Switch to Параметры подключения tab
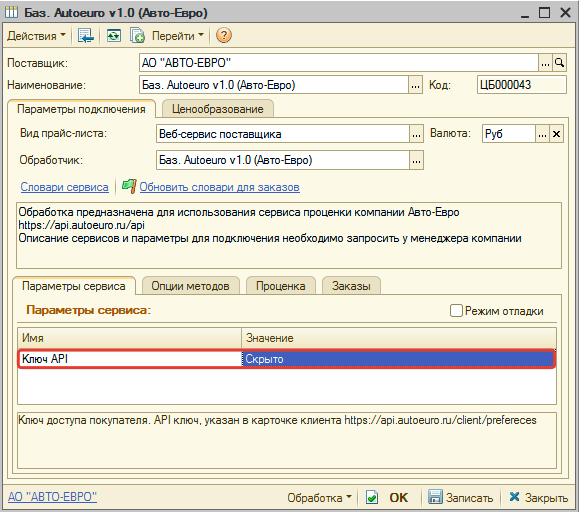This screenshot has width=579, height=512. pyautogui.click(x=81, y=109)
